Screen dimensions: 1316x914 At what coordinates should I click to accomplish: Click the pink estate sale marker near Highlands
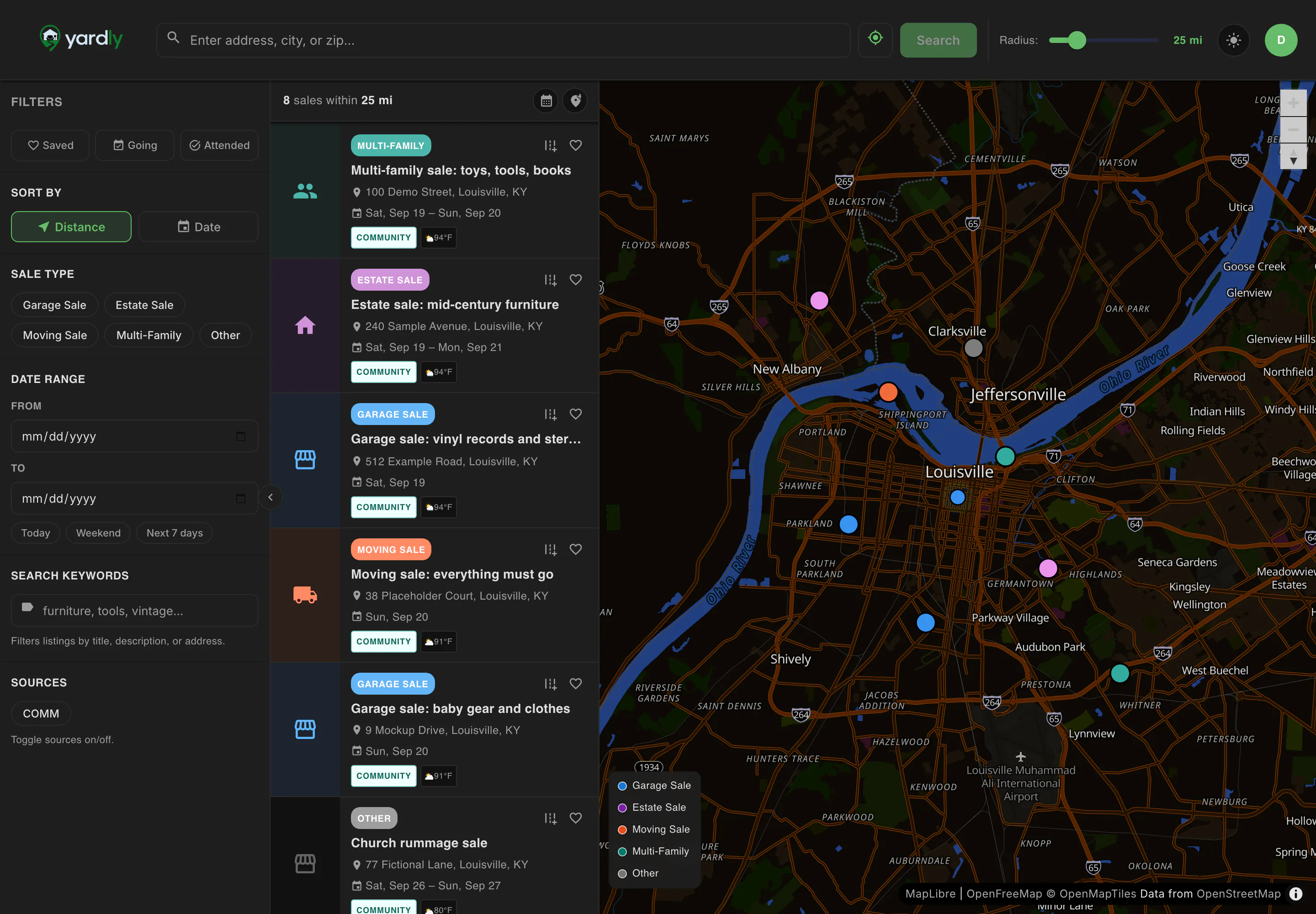click(1048, 568)
